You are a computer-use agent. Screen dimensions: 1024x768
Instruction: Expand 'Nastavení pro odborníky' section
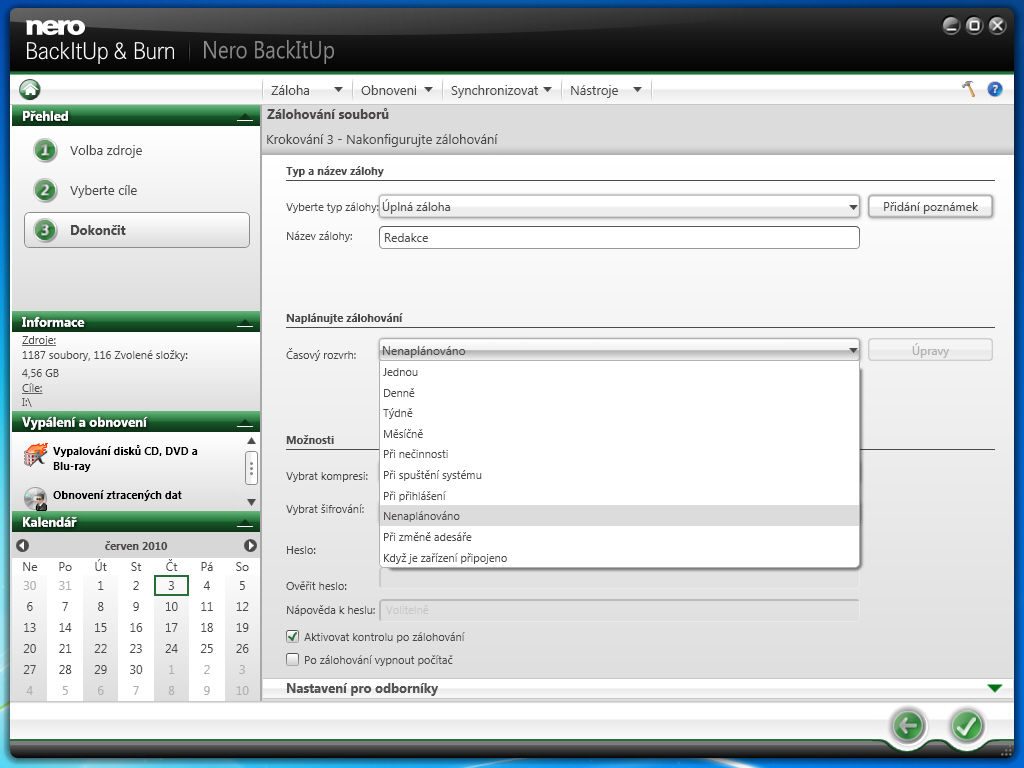993,688
